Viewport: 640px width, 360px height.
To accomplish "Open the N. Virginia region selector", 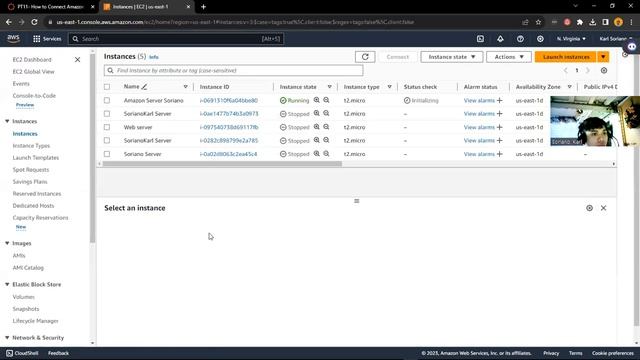I will coord(571,39).
